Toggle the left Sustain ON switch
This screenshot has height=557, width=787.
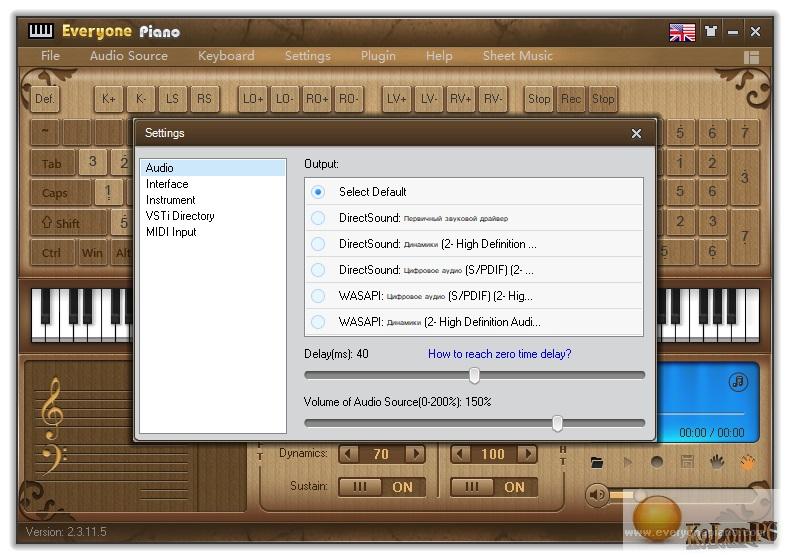coord(382,487)
